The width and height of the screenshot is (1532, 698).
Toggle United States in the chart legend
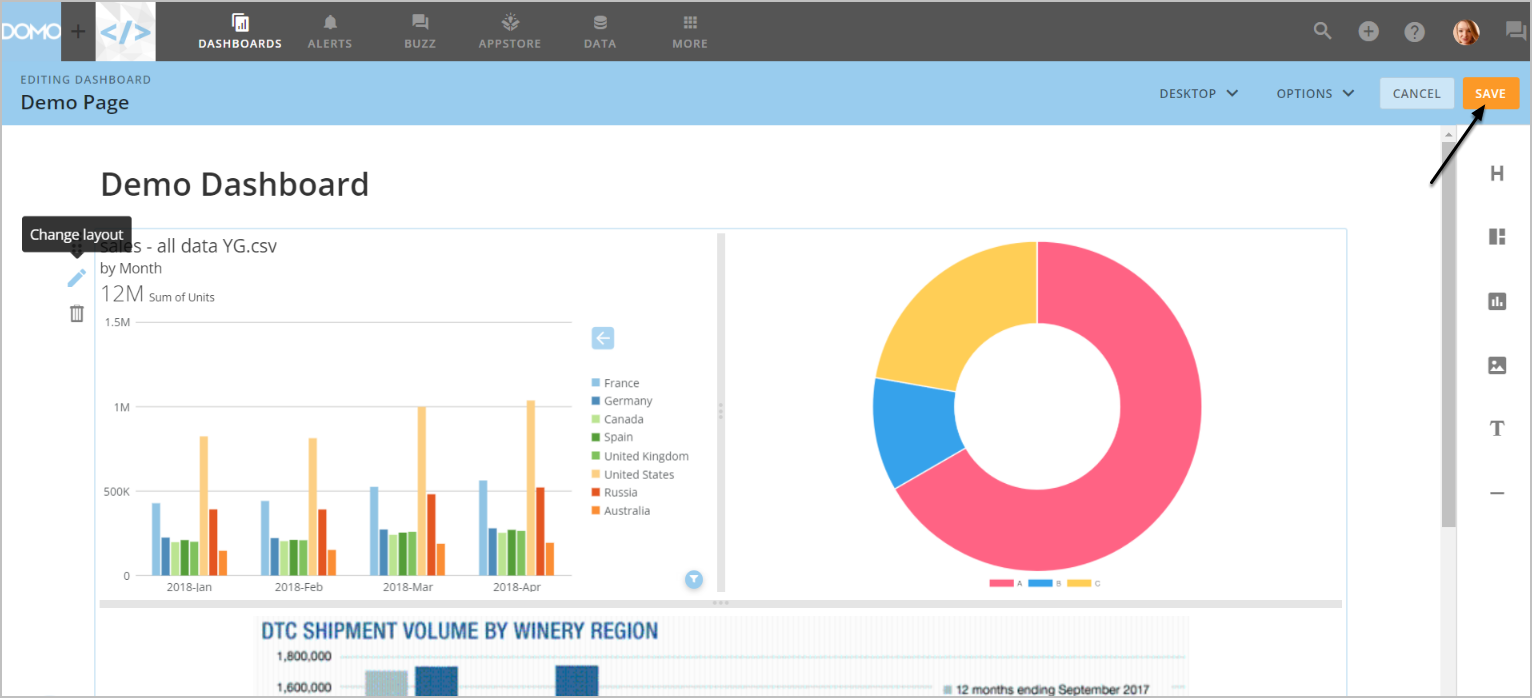638,474
